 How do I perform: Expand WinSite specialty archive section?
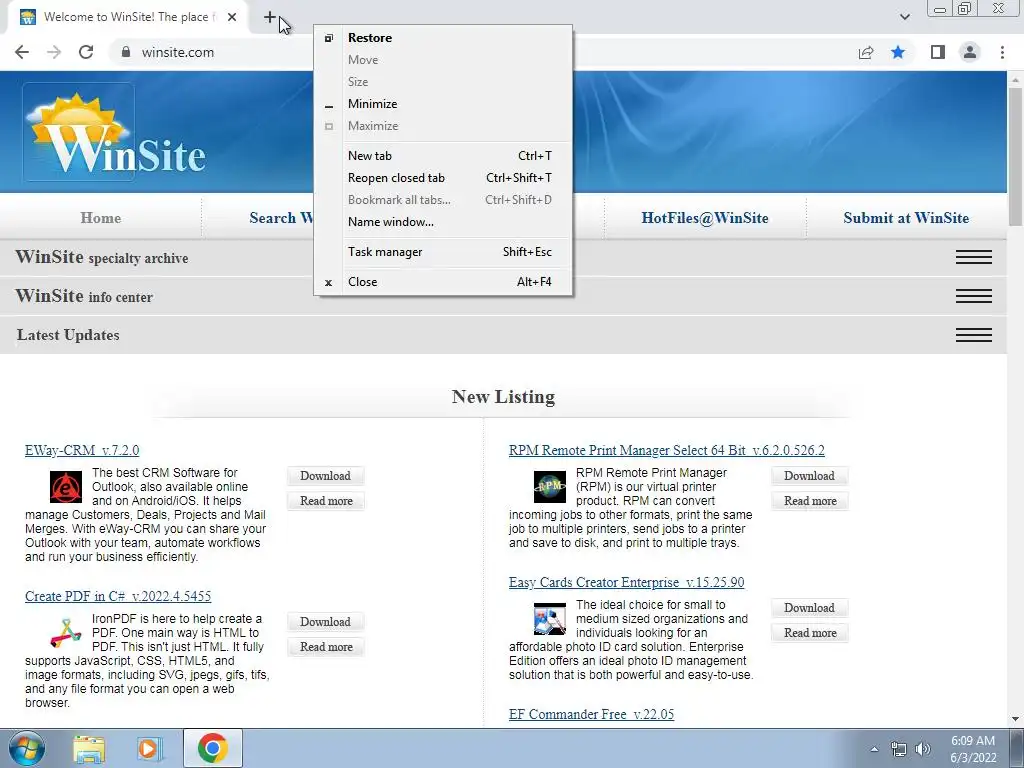(974, 257)
